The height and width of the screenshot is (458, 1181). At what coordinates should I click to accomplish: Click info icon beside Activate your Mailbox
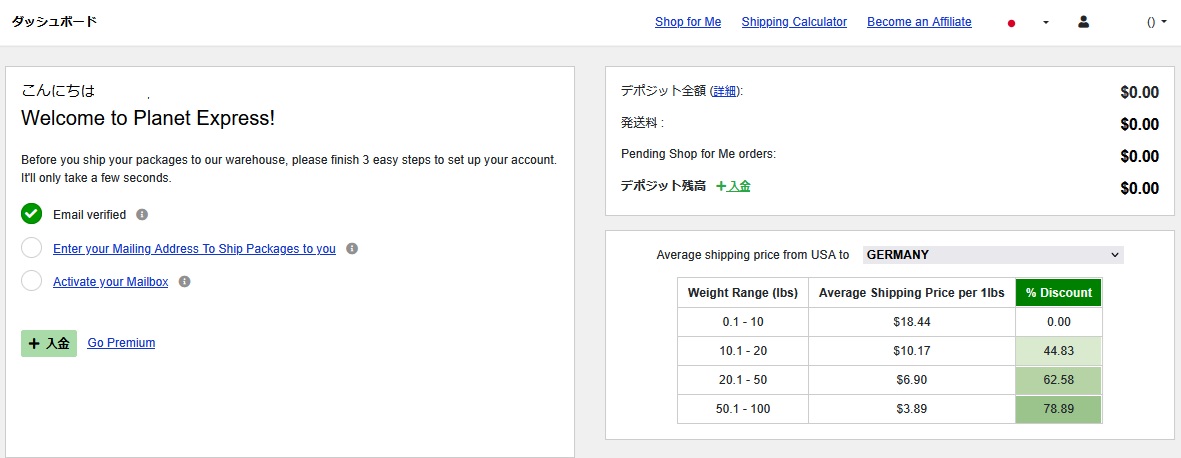click(184, 282)
